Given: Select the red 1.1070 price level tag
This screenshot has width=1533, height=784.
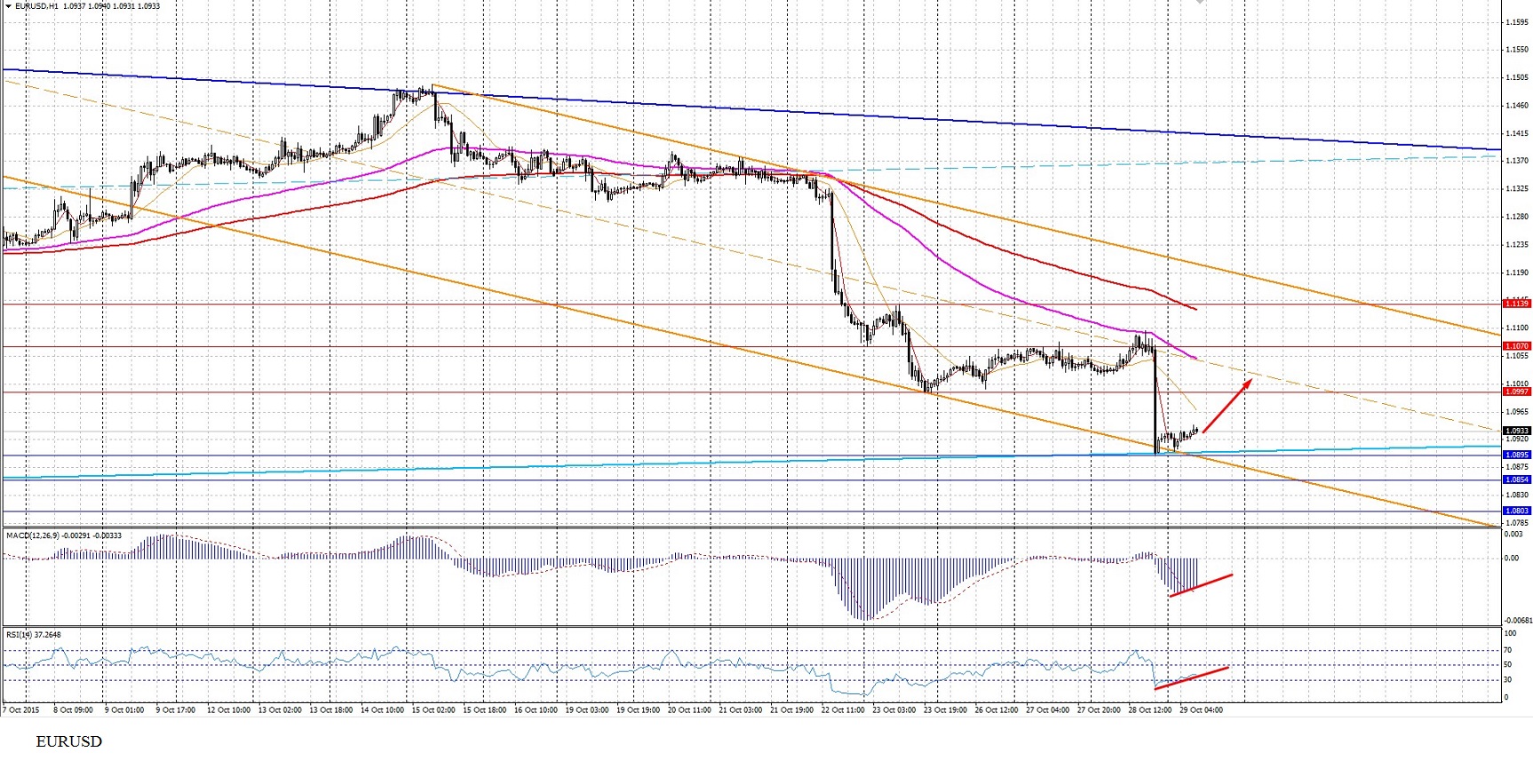Looking at the screenshot, I should 1516,345.
